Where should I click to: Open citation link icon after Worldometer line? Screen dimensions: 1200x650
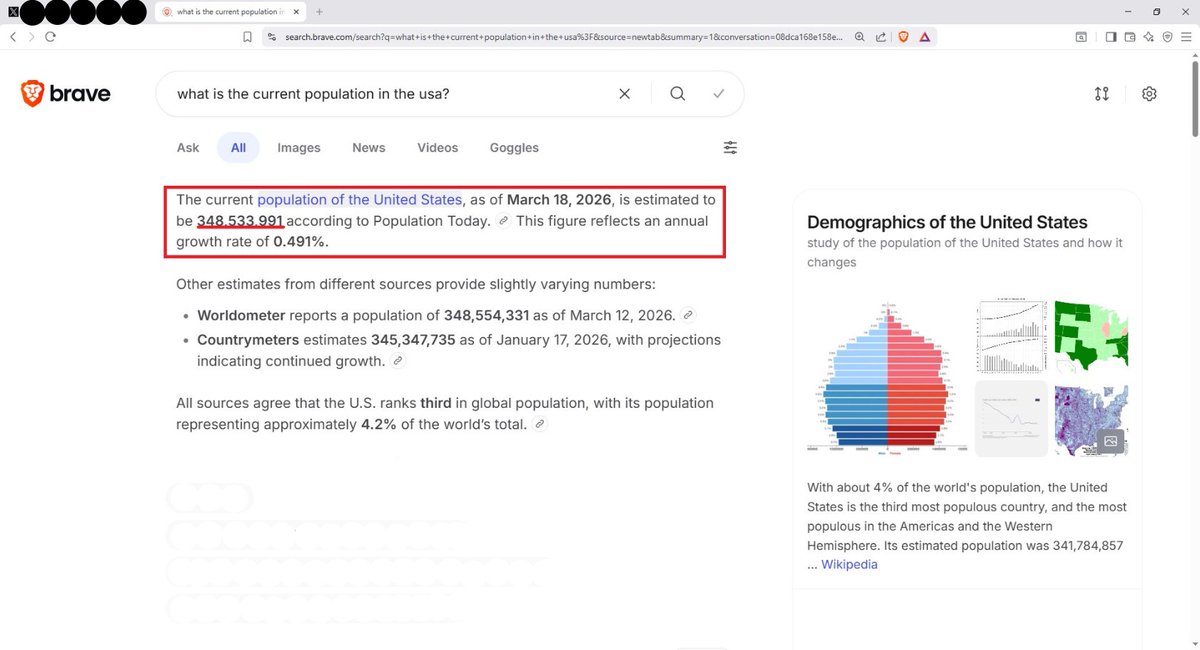pyautogui.click(x=687, y=315)
